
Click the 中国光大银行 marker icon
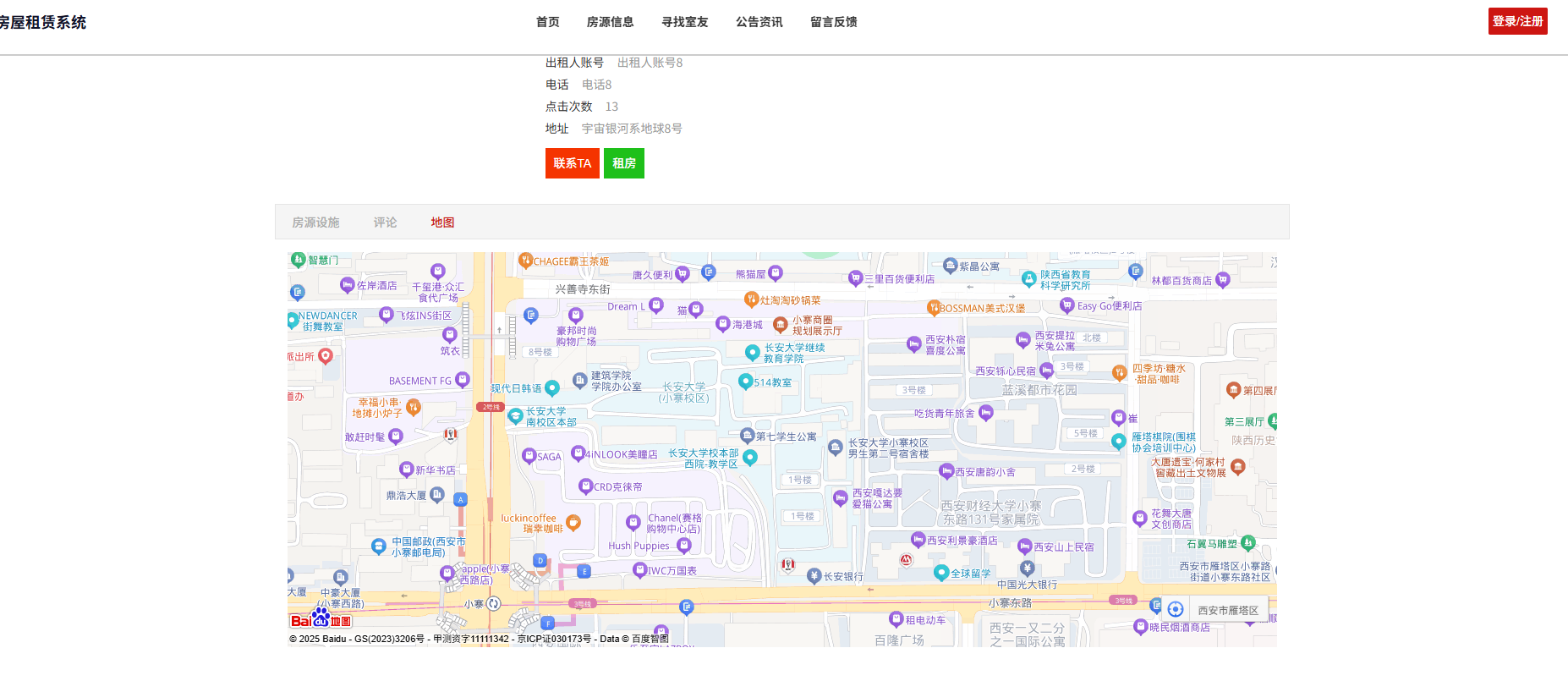point(1027,568)
